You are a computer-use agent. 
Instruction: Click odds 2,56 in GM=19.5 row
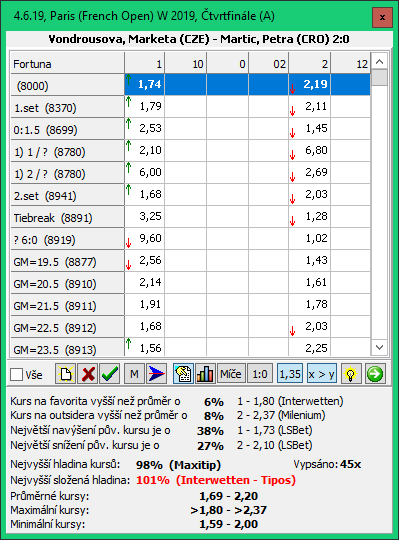tap(145, 261)
